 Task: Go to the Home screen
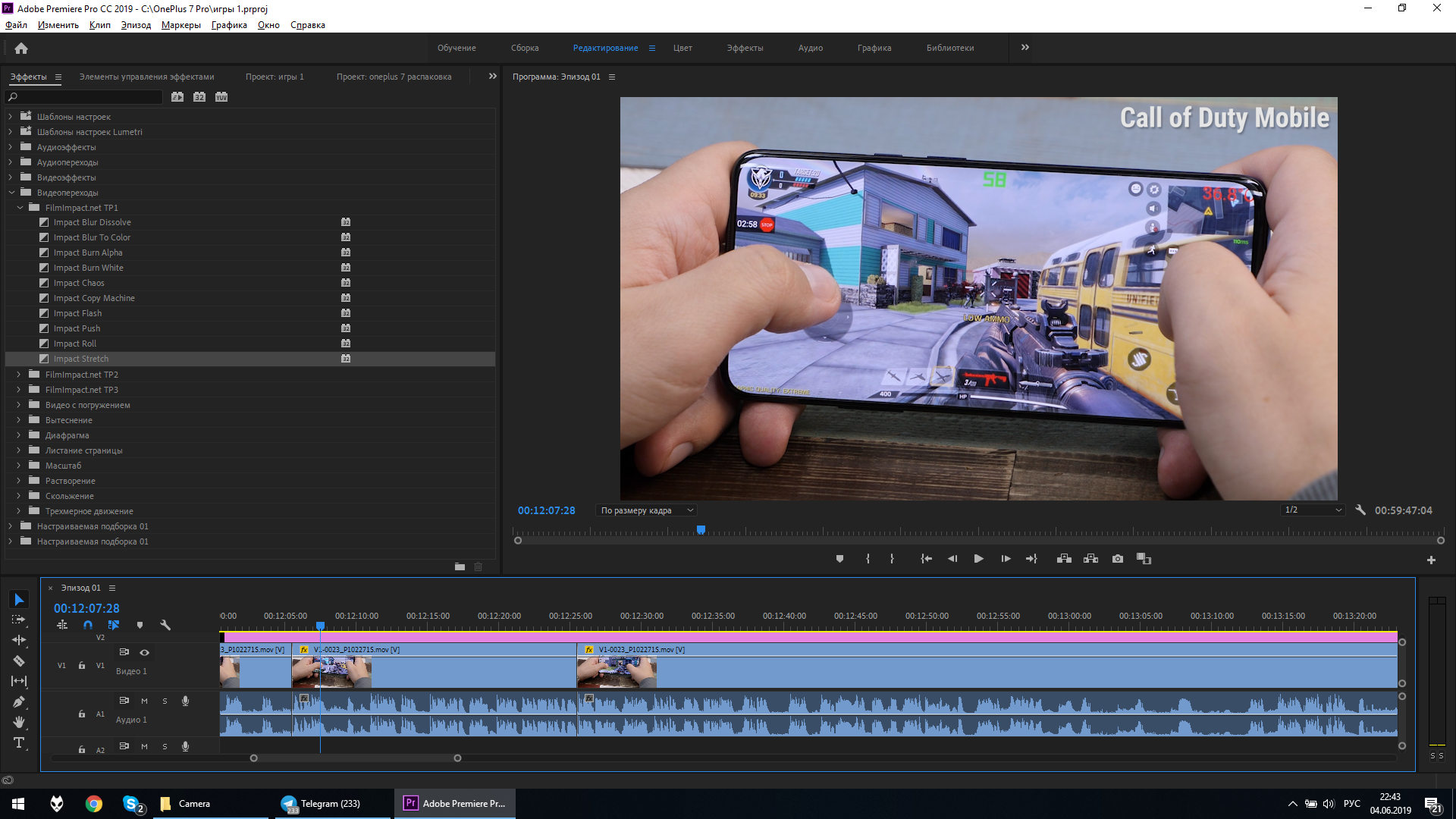(x=21, y=48)
